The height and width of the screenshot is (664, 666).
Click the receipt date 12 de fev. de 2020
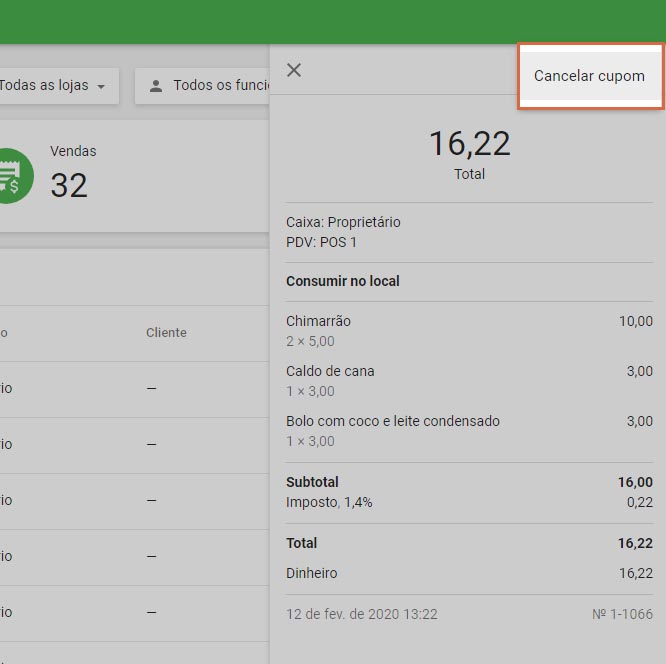(x=361, y=614)
